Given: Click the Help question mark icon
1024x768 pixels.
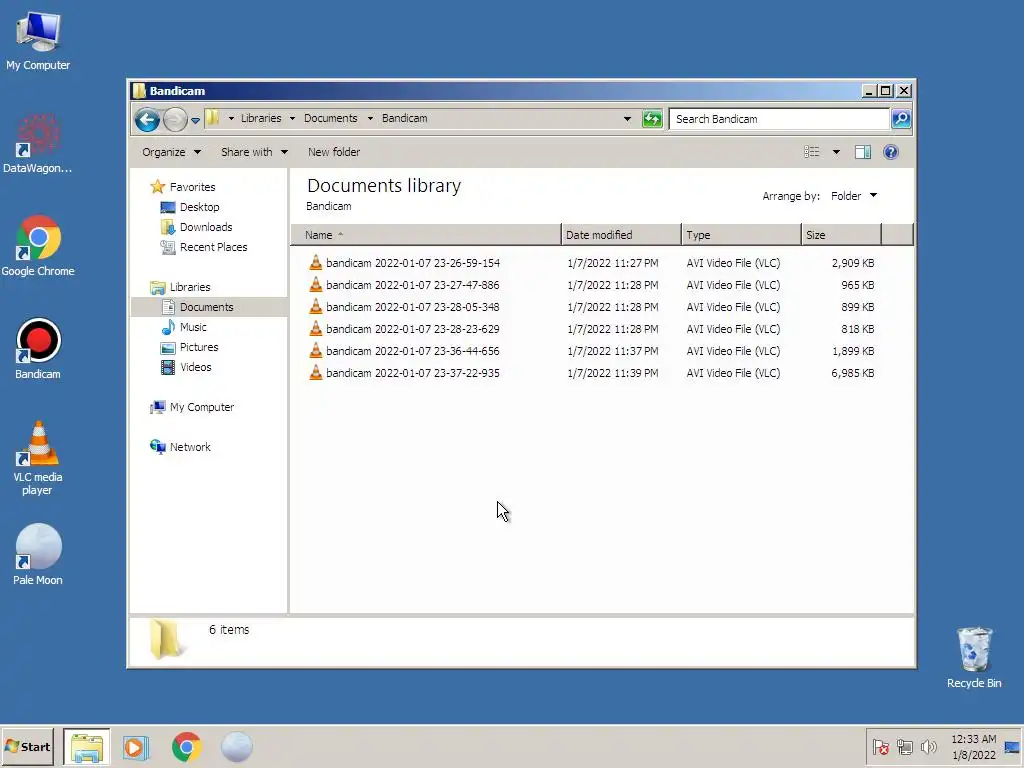Looking at the screenshot, I should coord(891,152).
